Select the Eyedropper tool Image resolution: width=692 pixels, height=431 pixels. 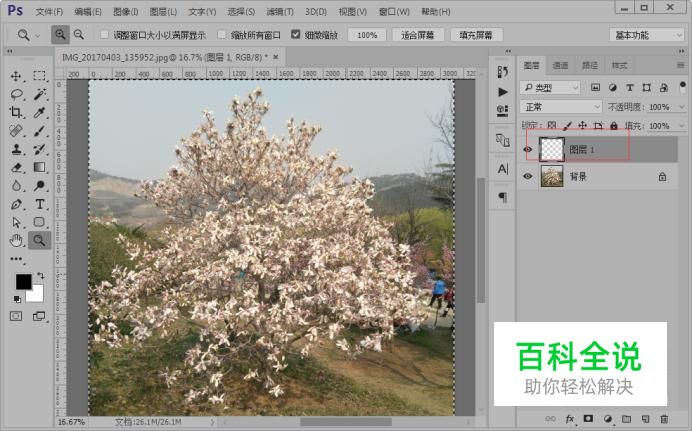39,112
